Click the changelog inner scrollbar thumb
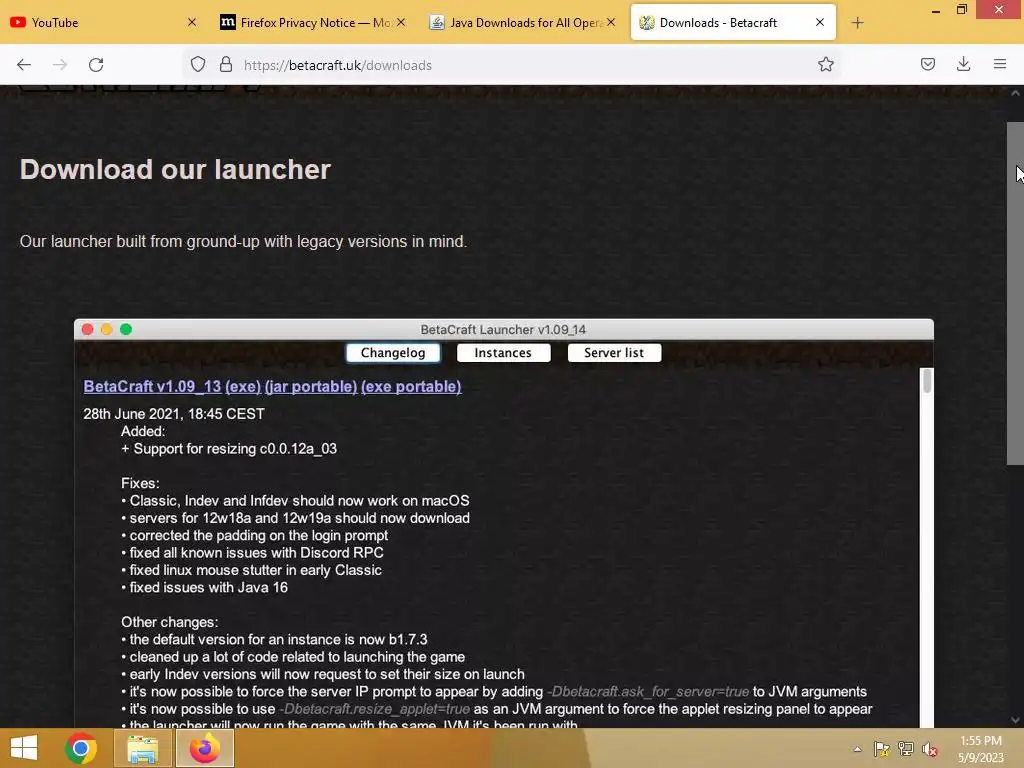Screen dimensions: 1024x768 [x=927, y=381]
